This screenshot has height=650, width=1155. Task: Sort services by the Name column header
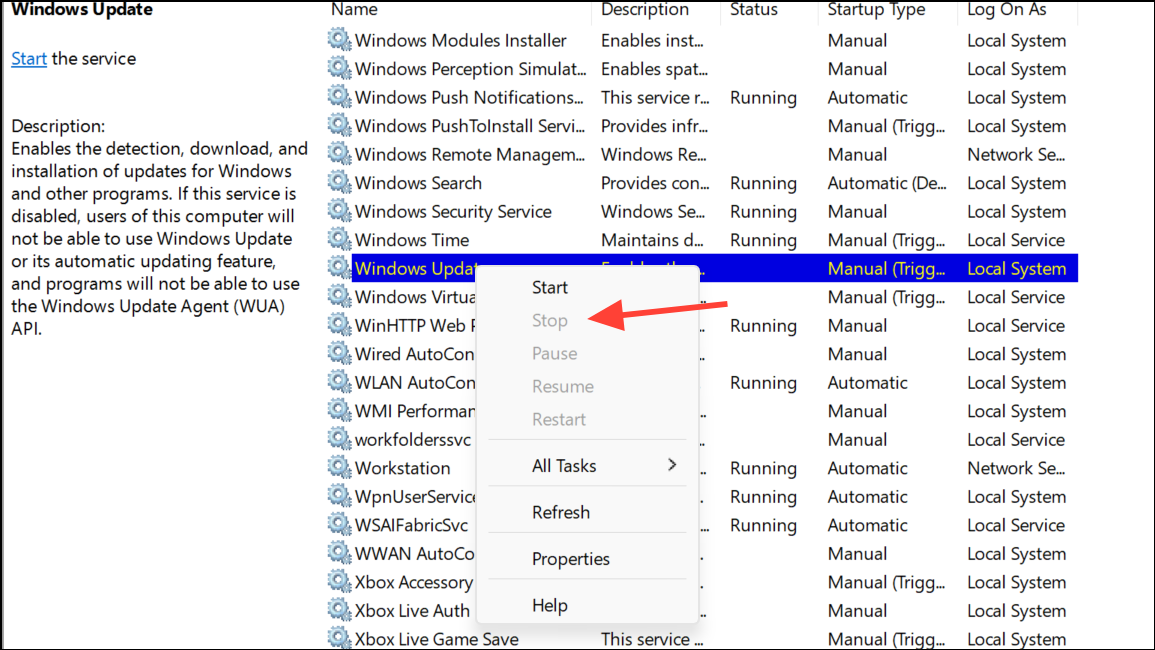(354, 10)
